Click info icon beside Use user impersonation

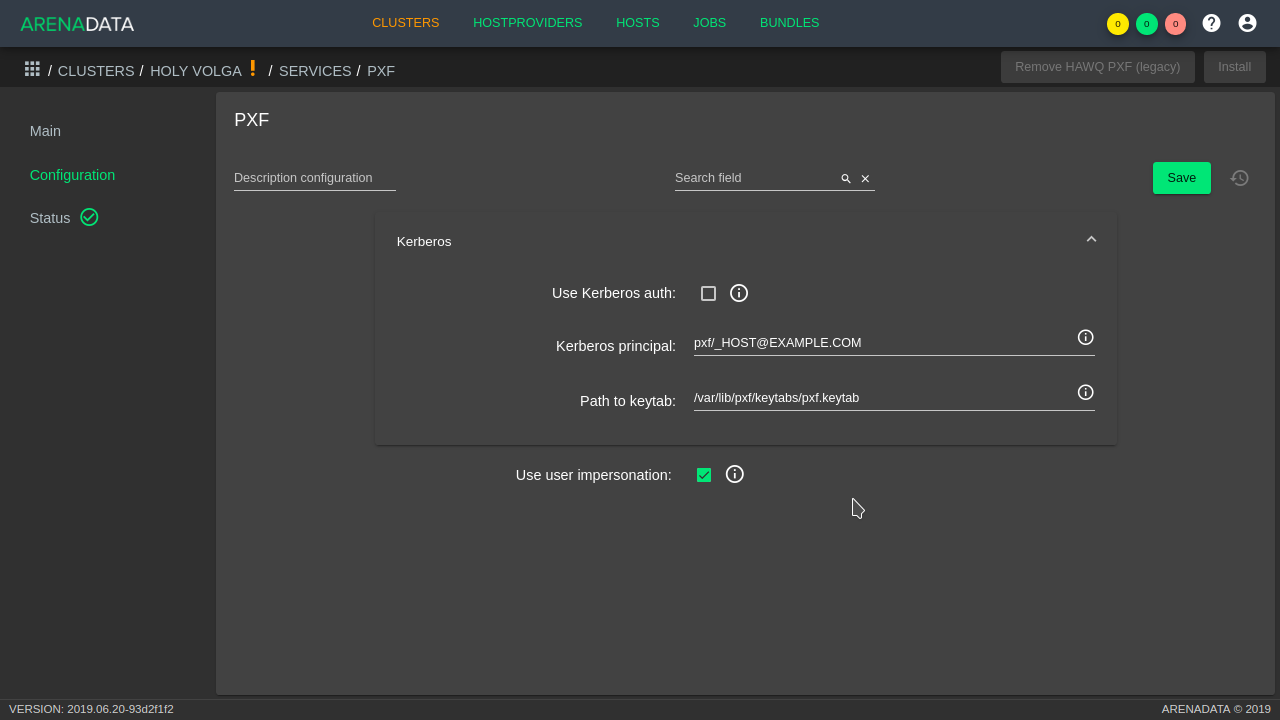pos(735,474)
